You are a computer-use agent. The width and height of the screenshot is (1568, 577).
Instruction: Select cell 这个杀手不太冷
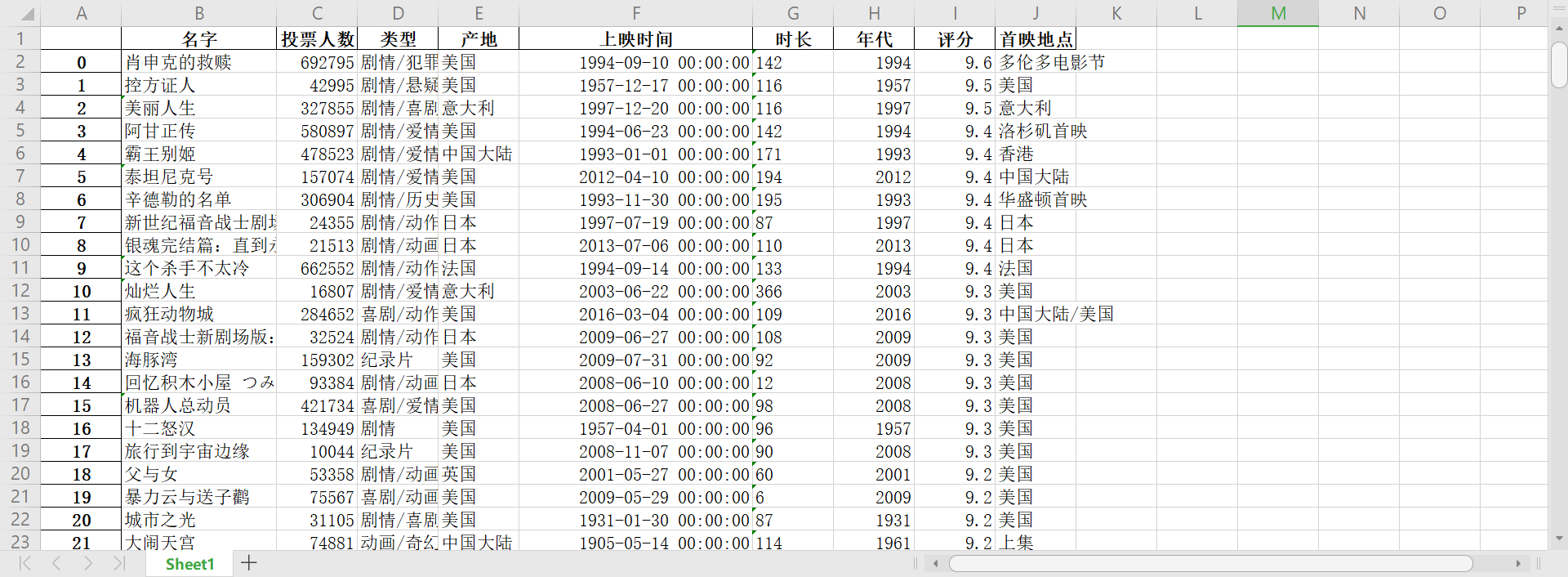coord(199,268)
